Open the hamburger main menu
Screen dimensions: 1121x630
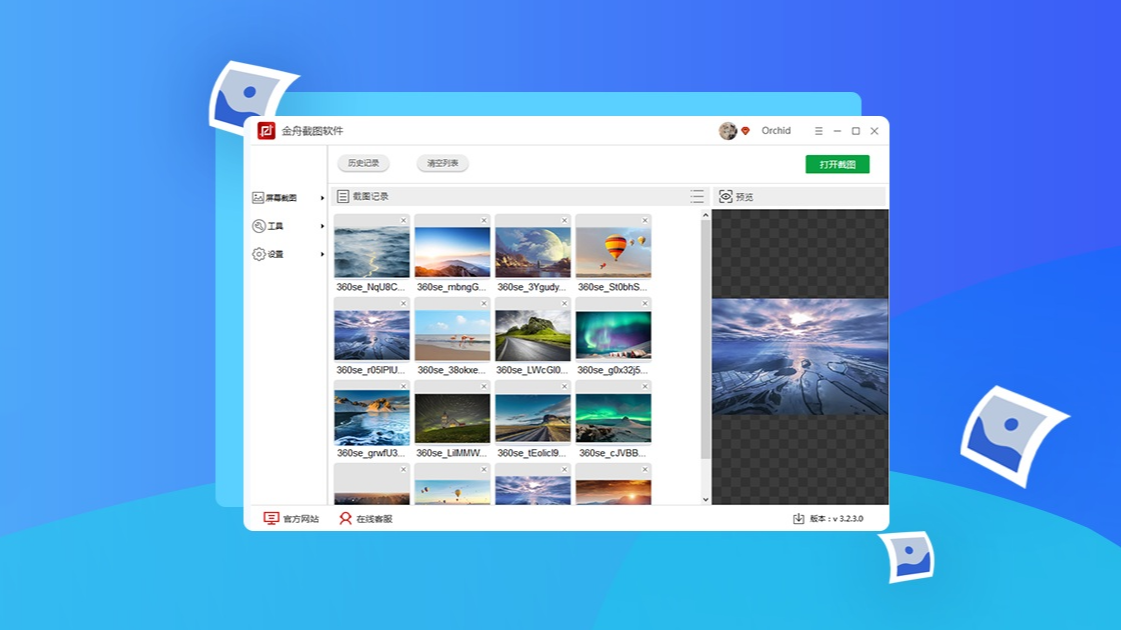(x=819, y=131)
